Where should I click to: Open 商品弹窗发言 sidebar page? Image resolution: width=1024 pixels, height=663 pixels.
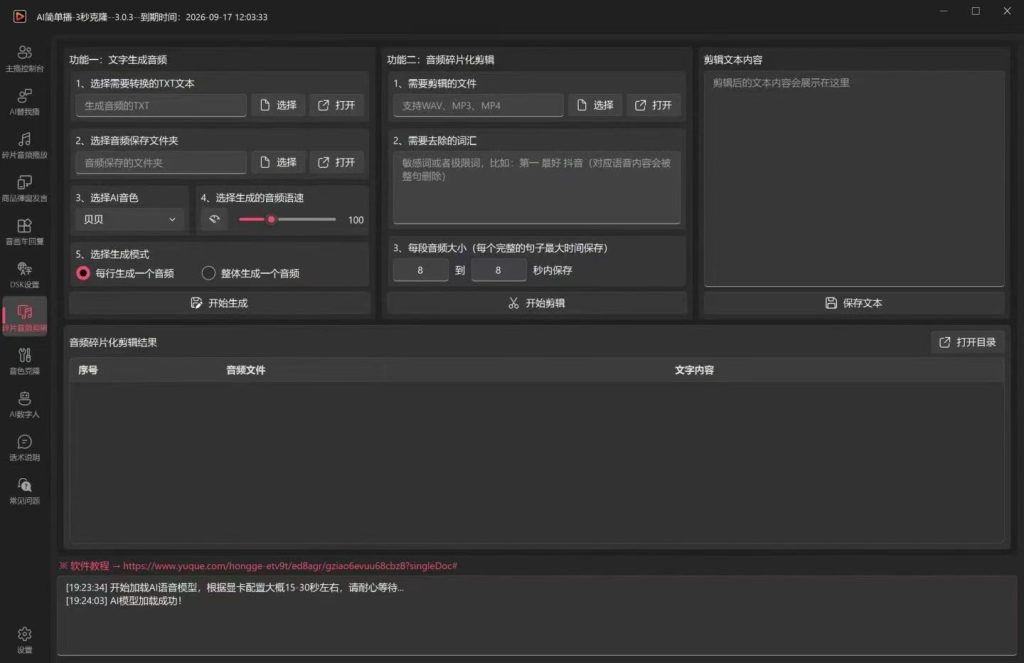24,188
